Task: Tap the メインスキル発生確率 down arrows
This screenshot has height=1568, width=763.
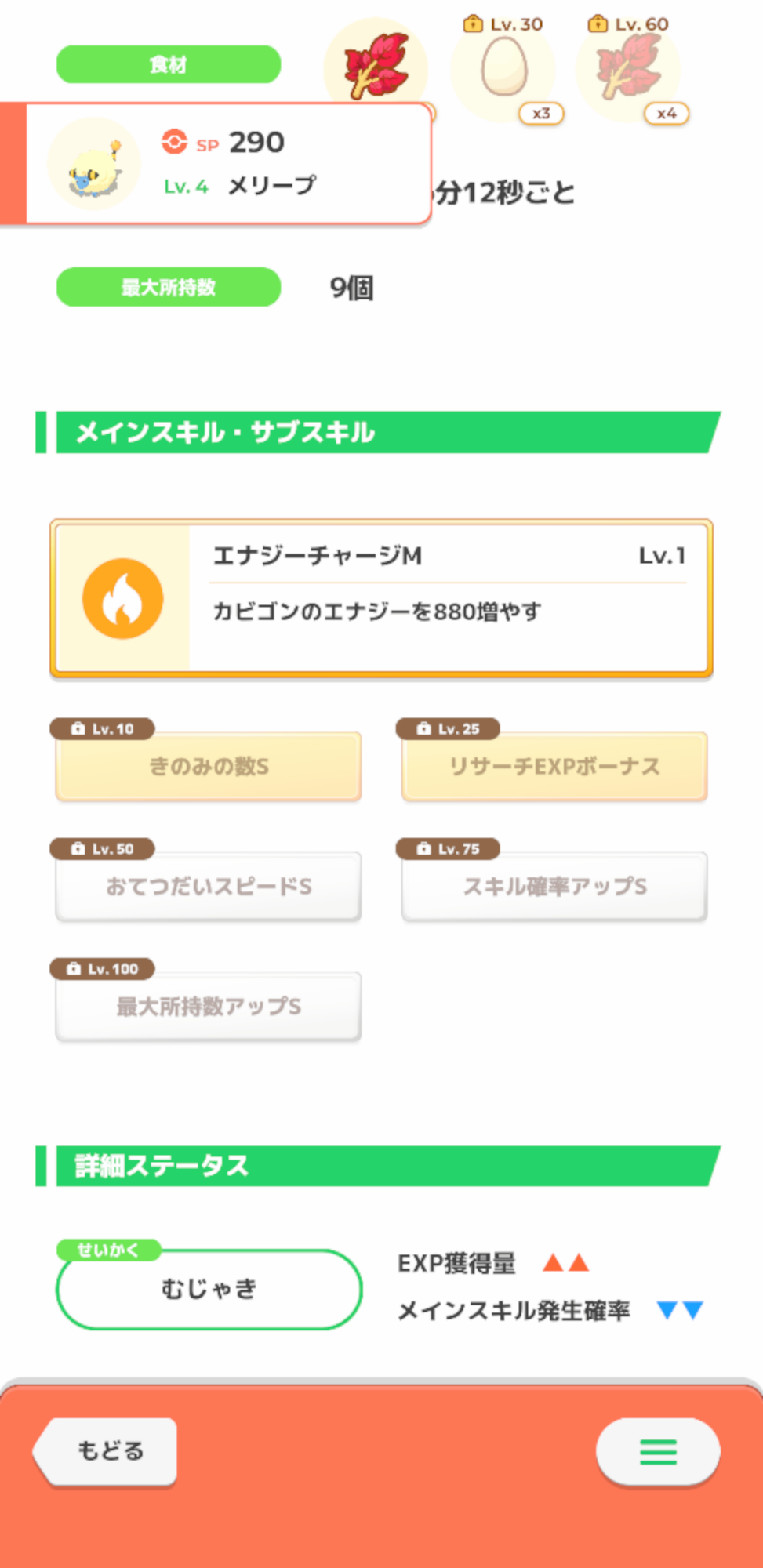Action: tap(680, 1309)
